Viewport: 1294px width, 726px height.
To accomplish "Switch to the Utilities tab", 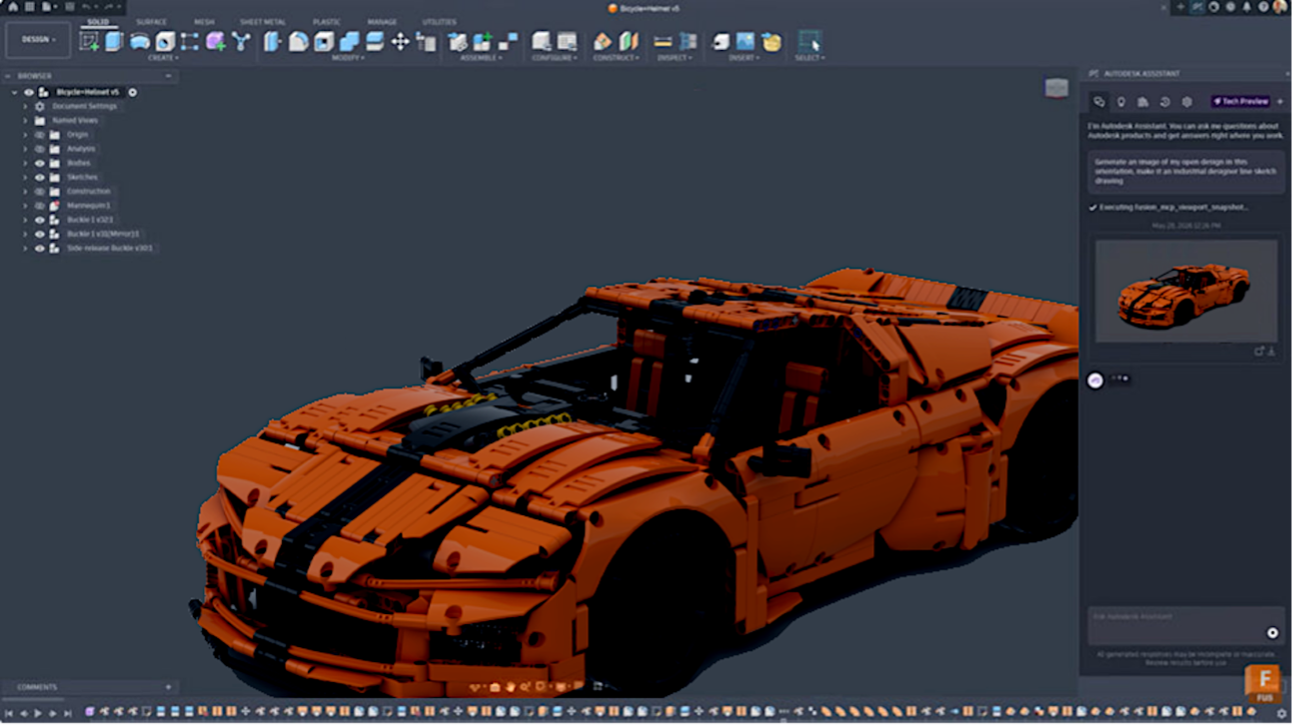I will click(x=439, y=21).
